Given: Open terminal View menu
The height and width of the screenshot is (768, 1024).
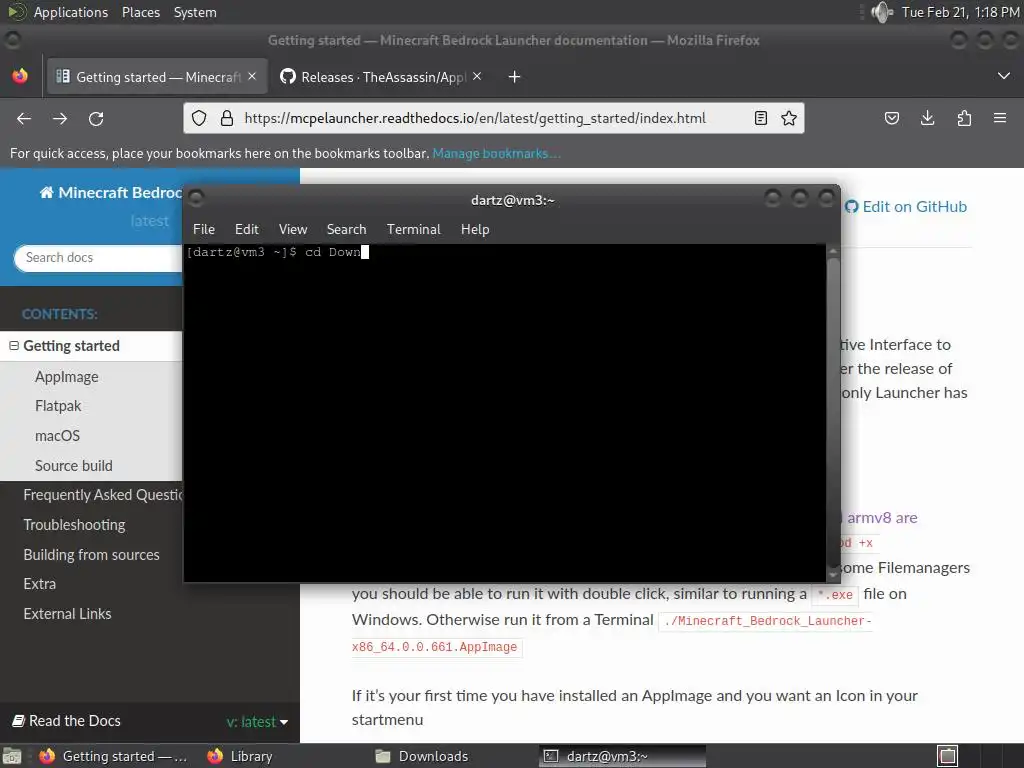Looking at the screenshot, I should tap(293, 229).
